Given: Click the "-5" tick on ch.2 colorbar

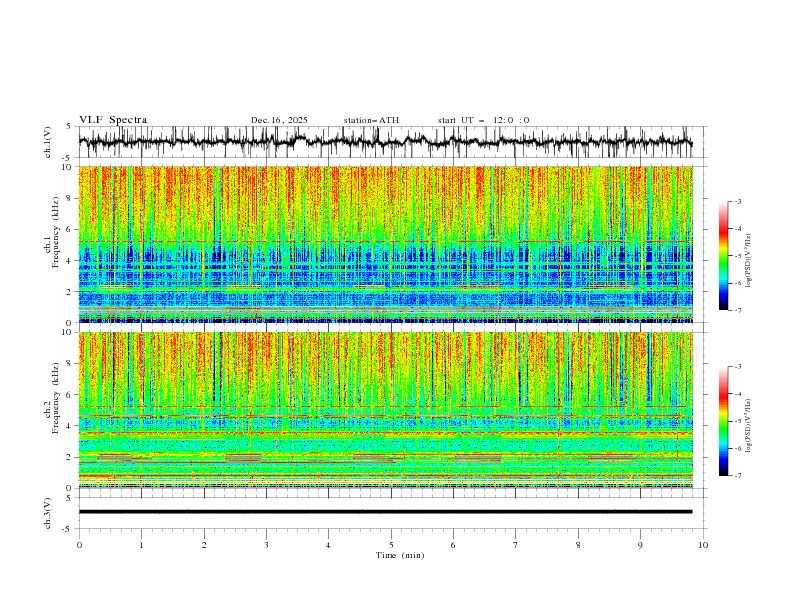Looking at the screenshot, I should coord(737,421).
